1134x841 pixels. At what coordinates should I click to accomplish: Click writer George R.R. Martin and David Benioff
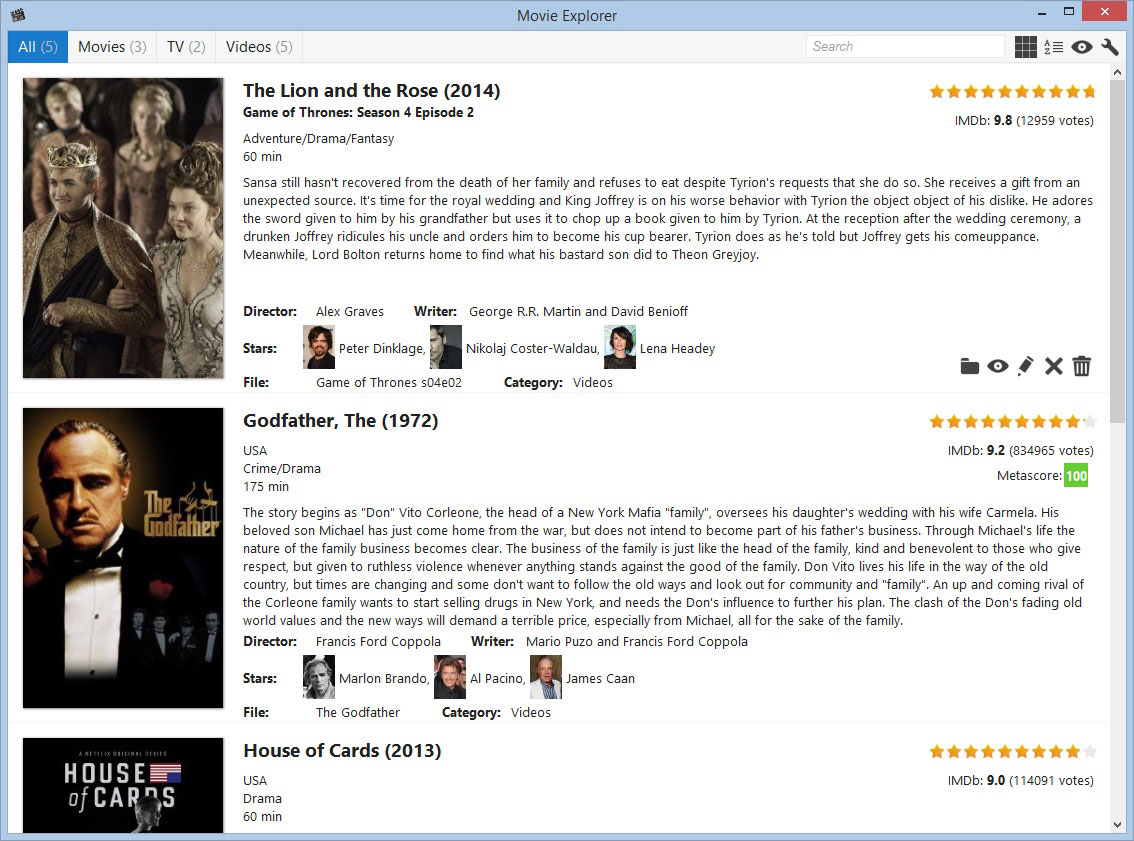[579, 312]
